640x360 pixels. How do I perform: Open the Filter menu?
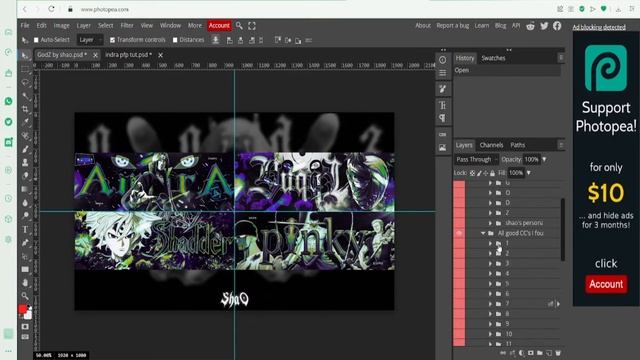127,26
